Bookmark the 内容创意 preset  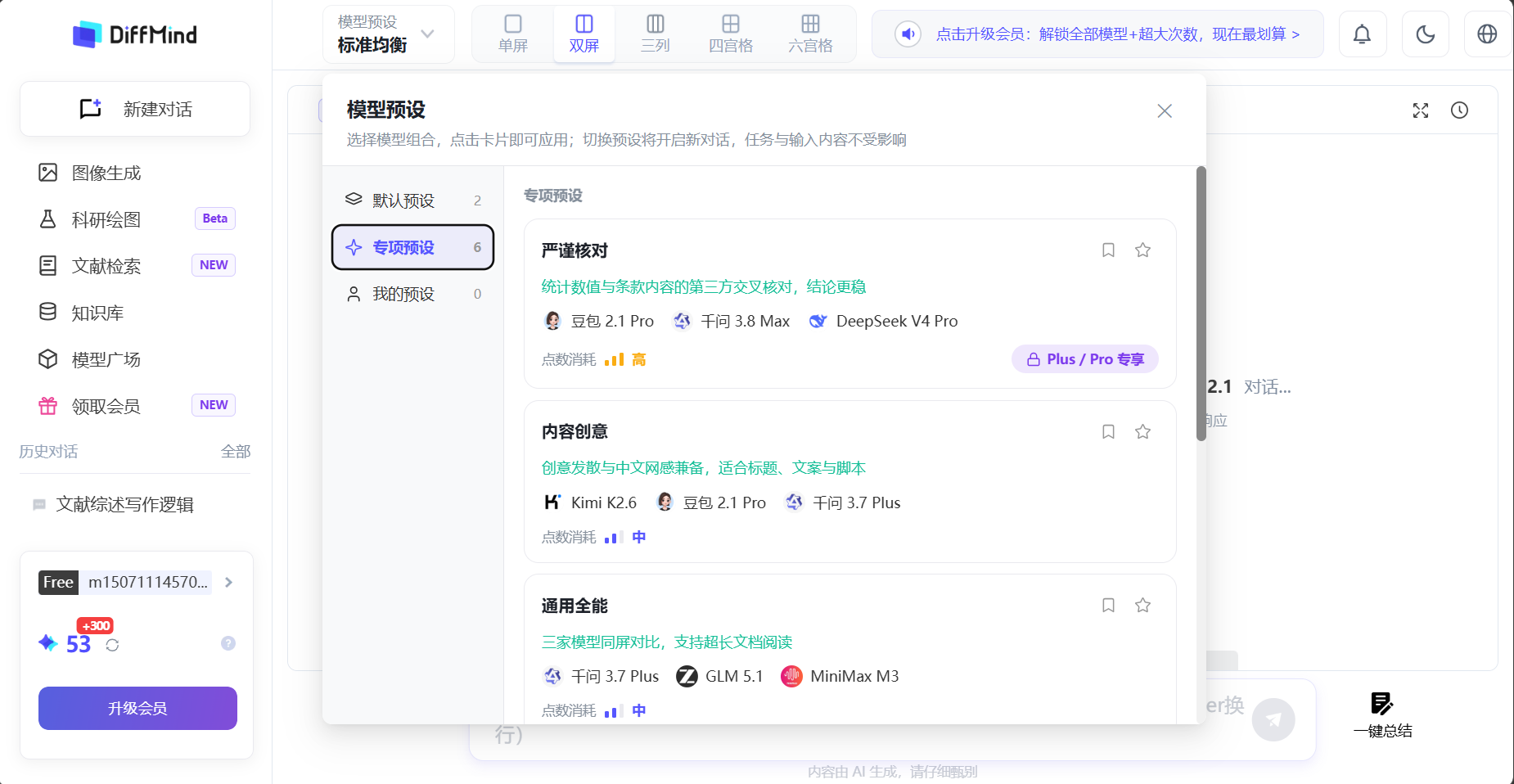(1108, 432)
